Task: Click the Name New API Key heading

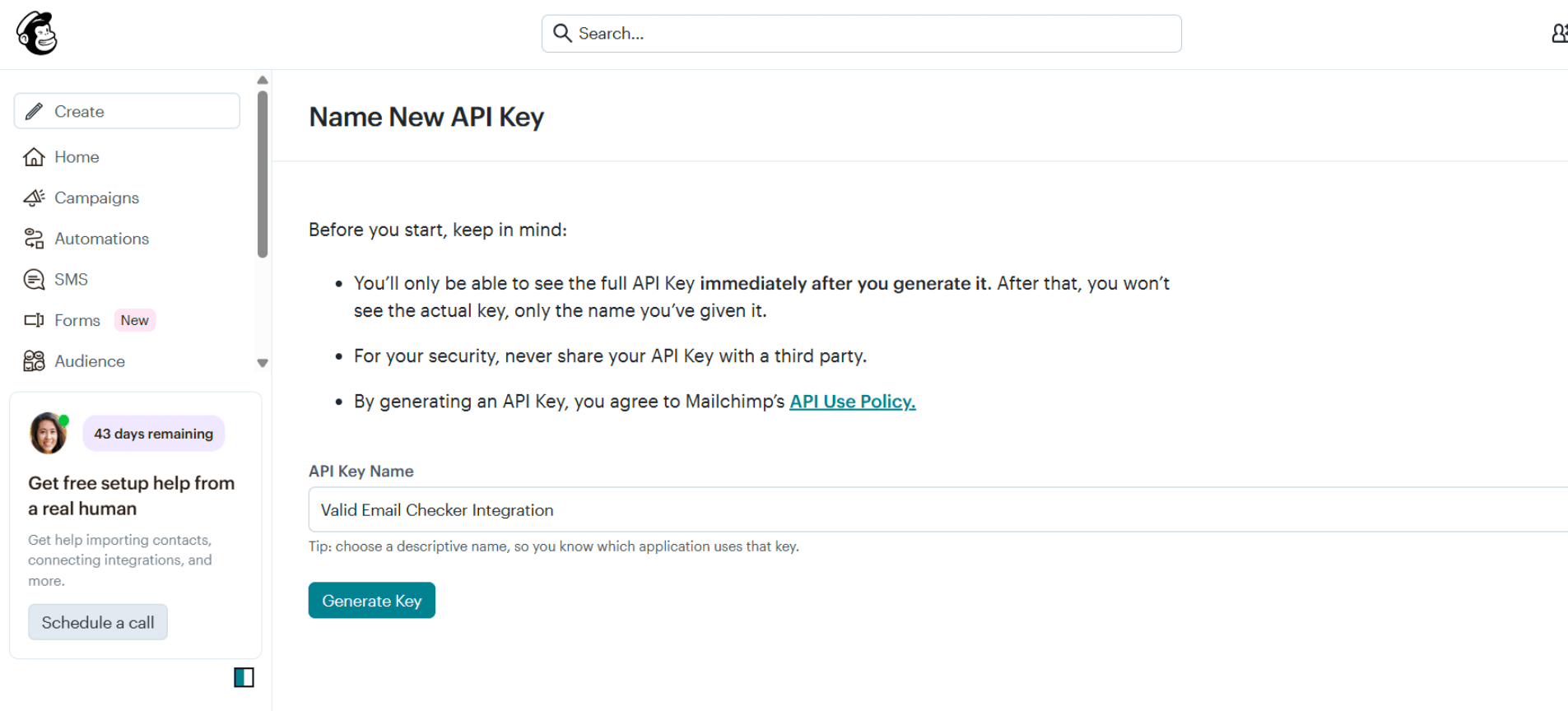Action: [x=426, y=117]
